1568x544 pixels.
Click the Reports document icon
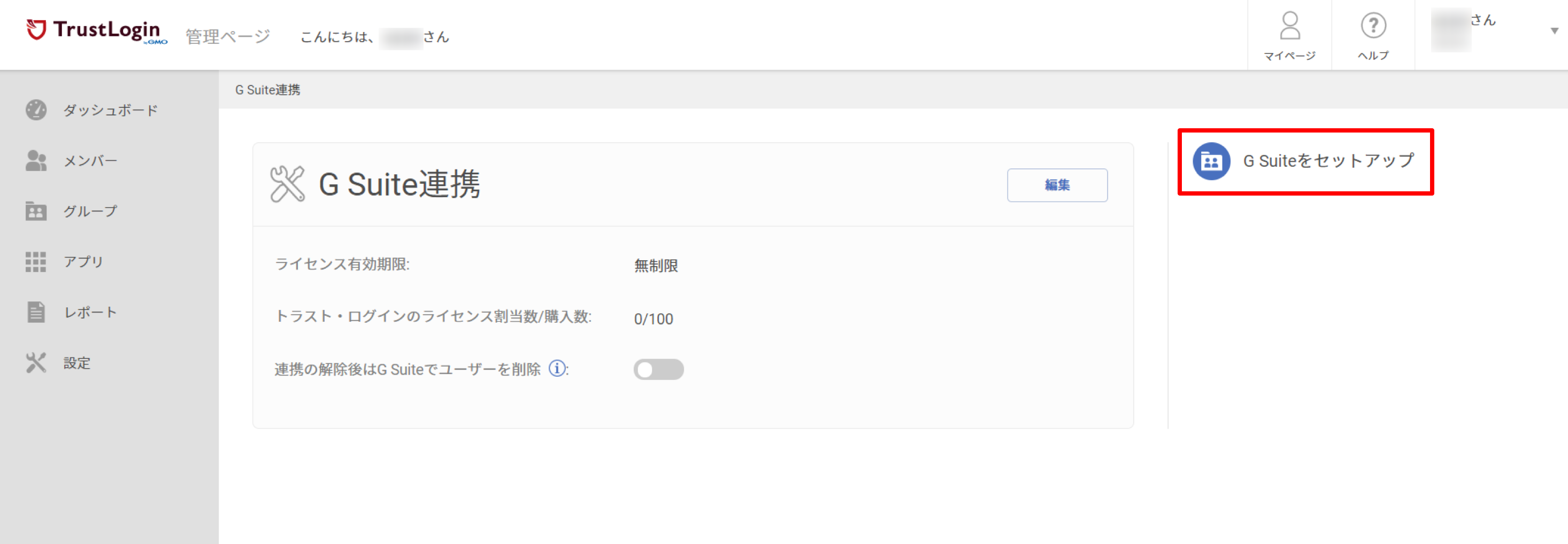(36, 312)
